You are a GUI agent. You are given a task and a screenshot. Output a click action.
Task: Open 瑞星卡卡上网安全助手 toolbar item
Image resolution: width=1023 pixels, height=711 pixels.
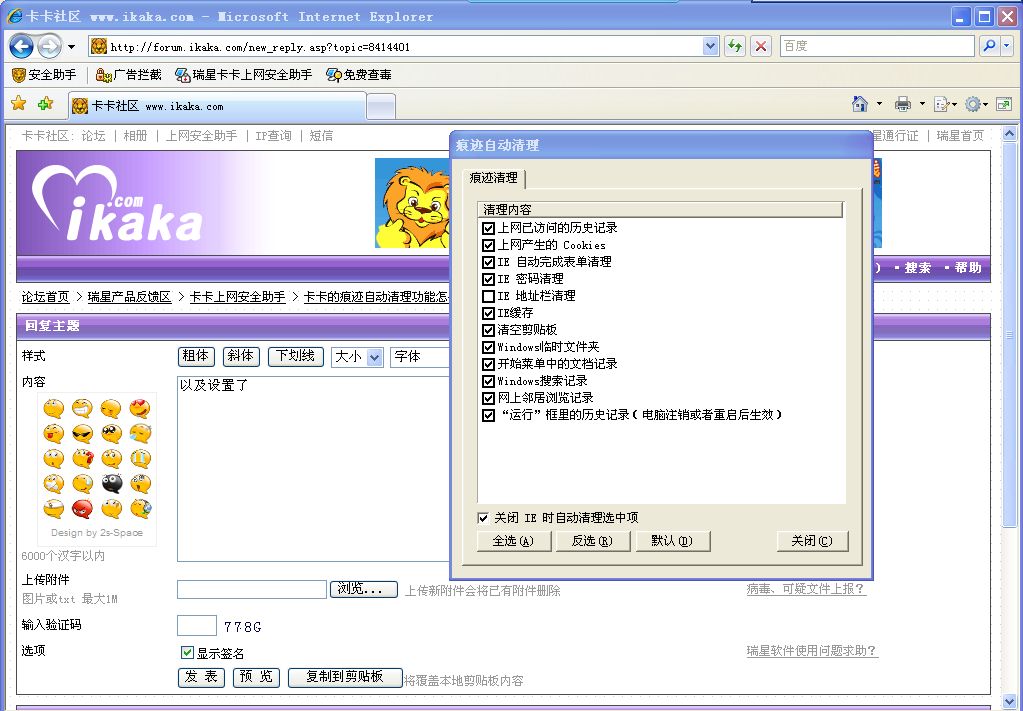pos(244,75)
